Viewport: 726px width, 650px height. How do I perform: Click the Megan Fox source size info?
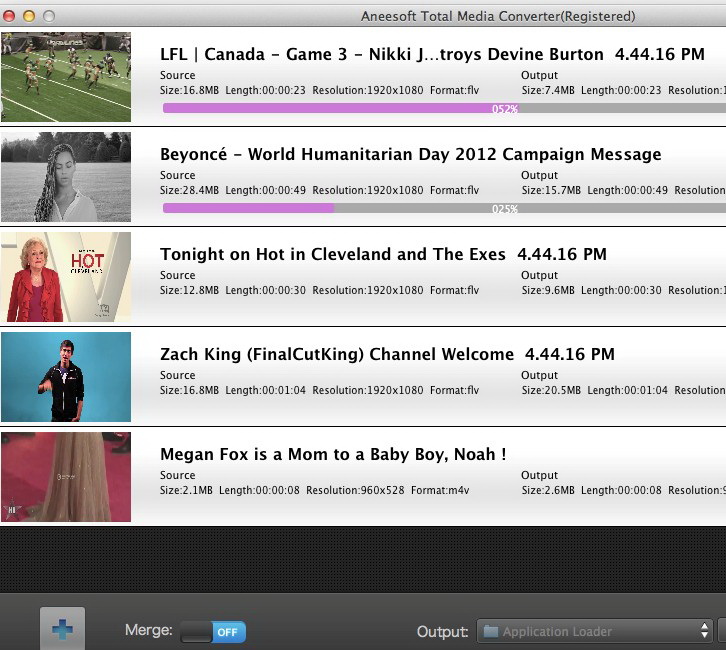tap(186, 490)
